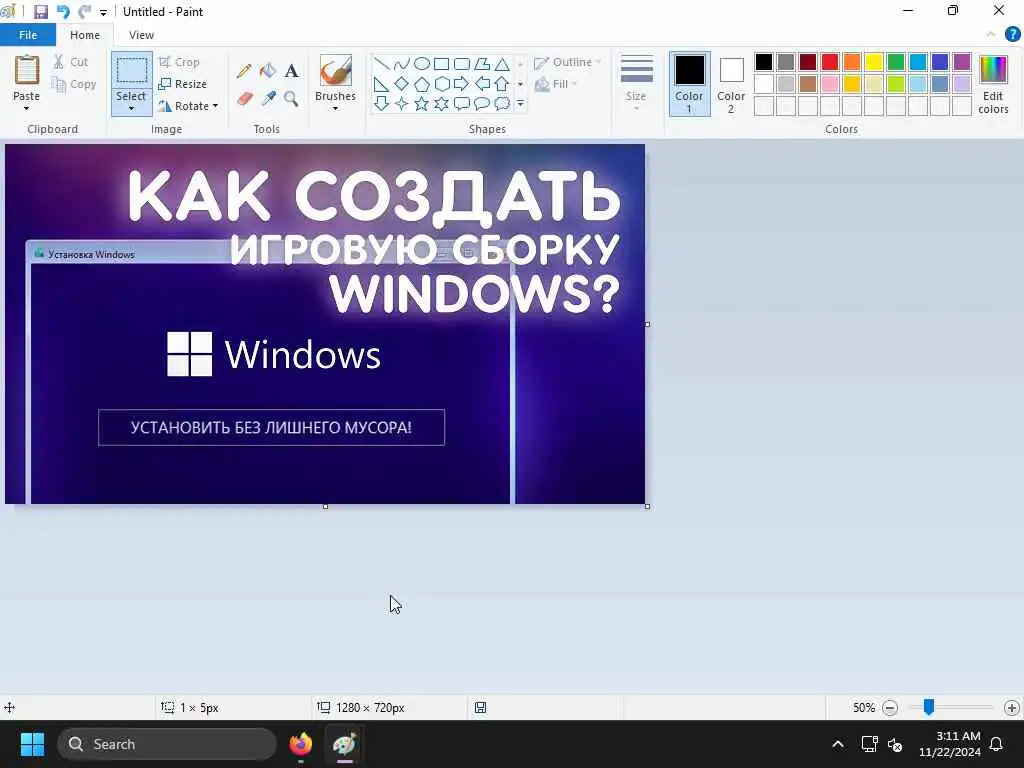Choose the Five-point star shape
This screenshot has width=1024, height=768.
click(x=422, y=104)
